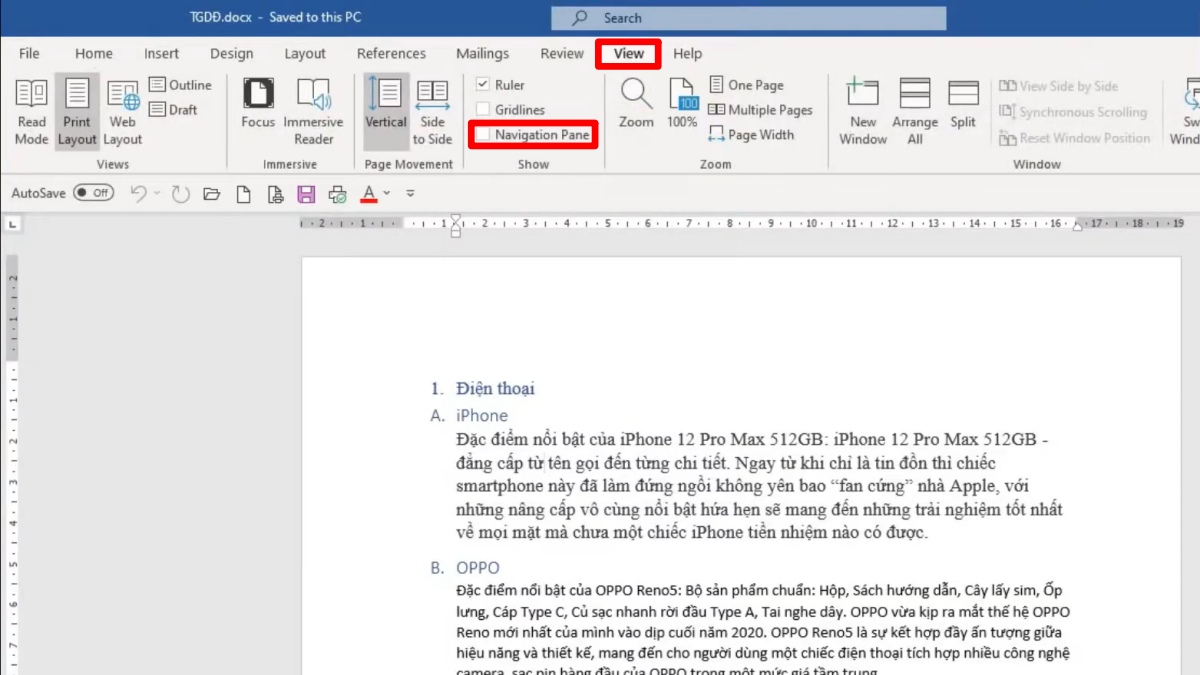Viewport: 1200px width, 675px height.
Task: Click the first-line indent marker on ruler
Action: 456,218
